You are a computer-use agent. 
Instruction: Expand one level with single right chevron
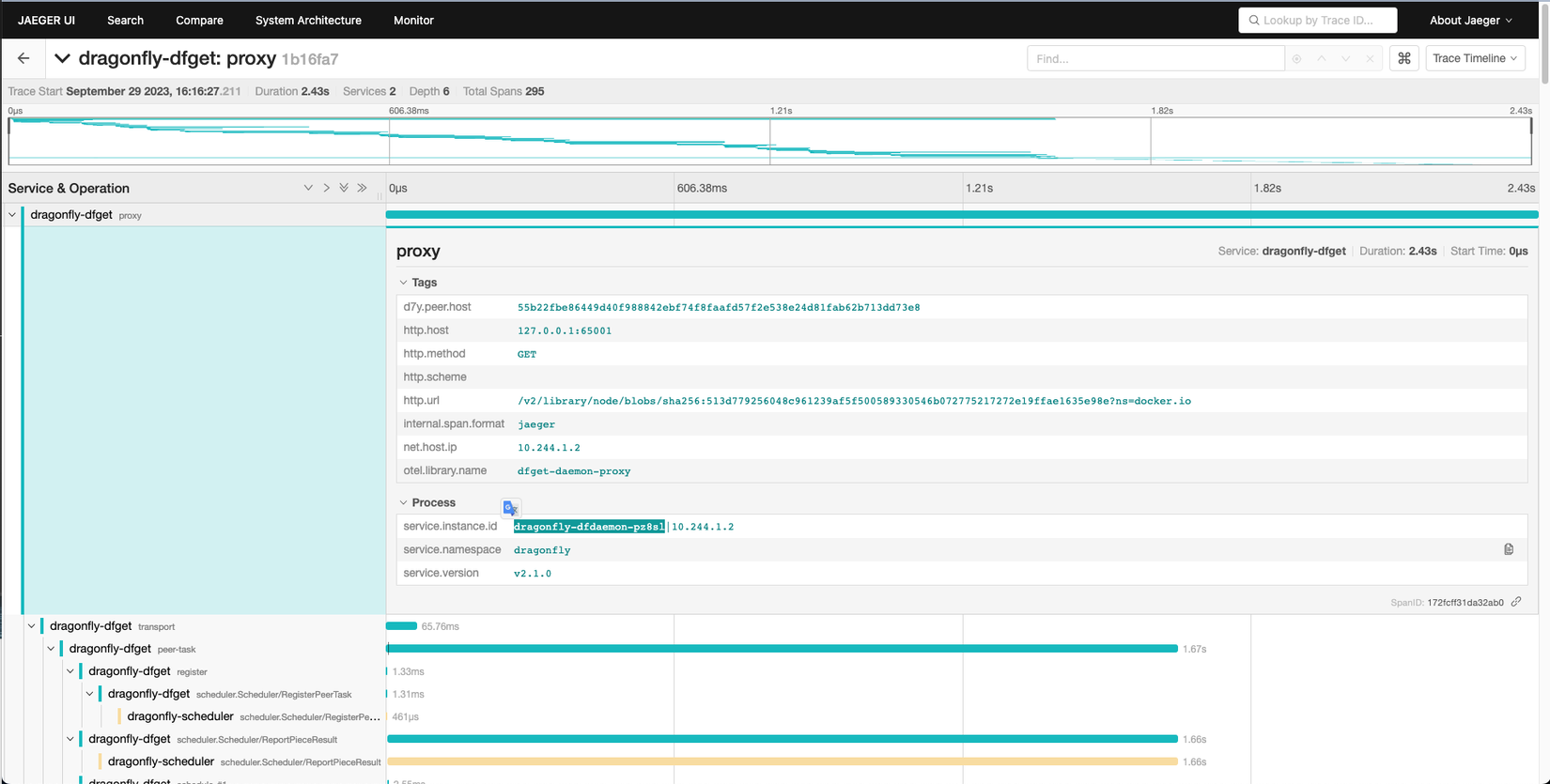point(326,188)
